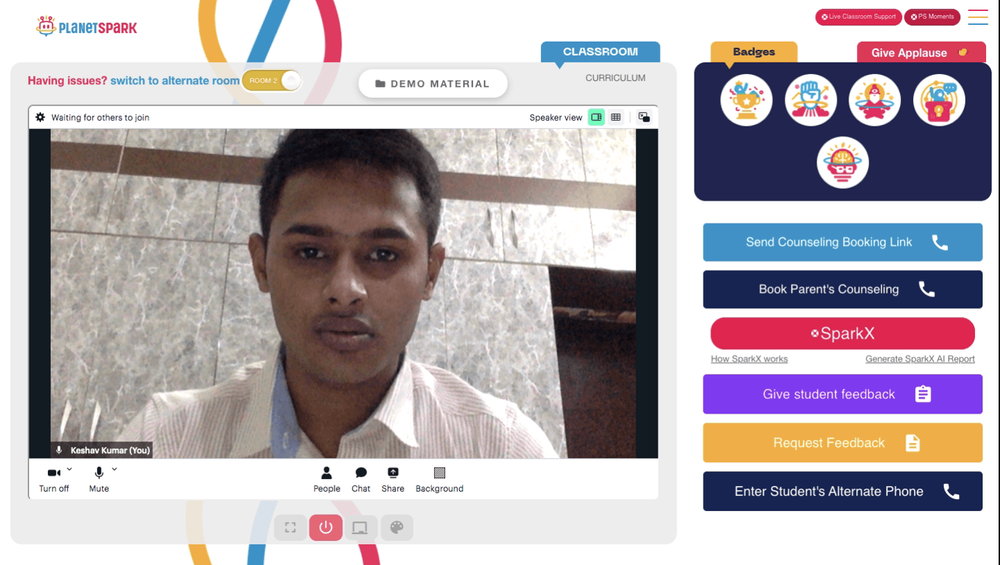Change the video Background
The width and height of the screenshot is (1000, 565).
coord(439,479)
